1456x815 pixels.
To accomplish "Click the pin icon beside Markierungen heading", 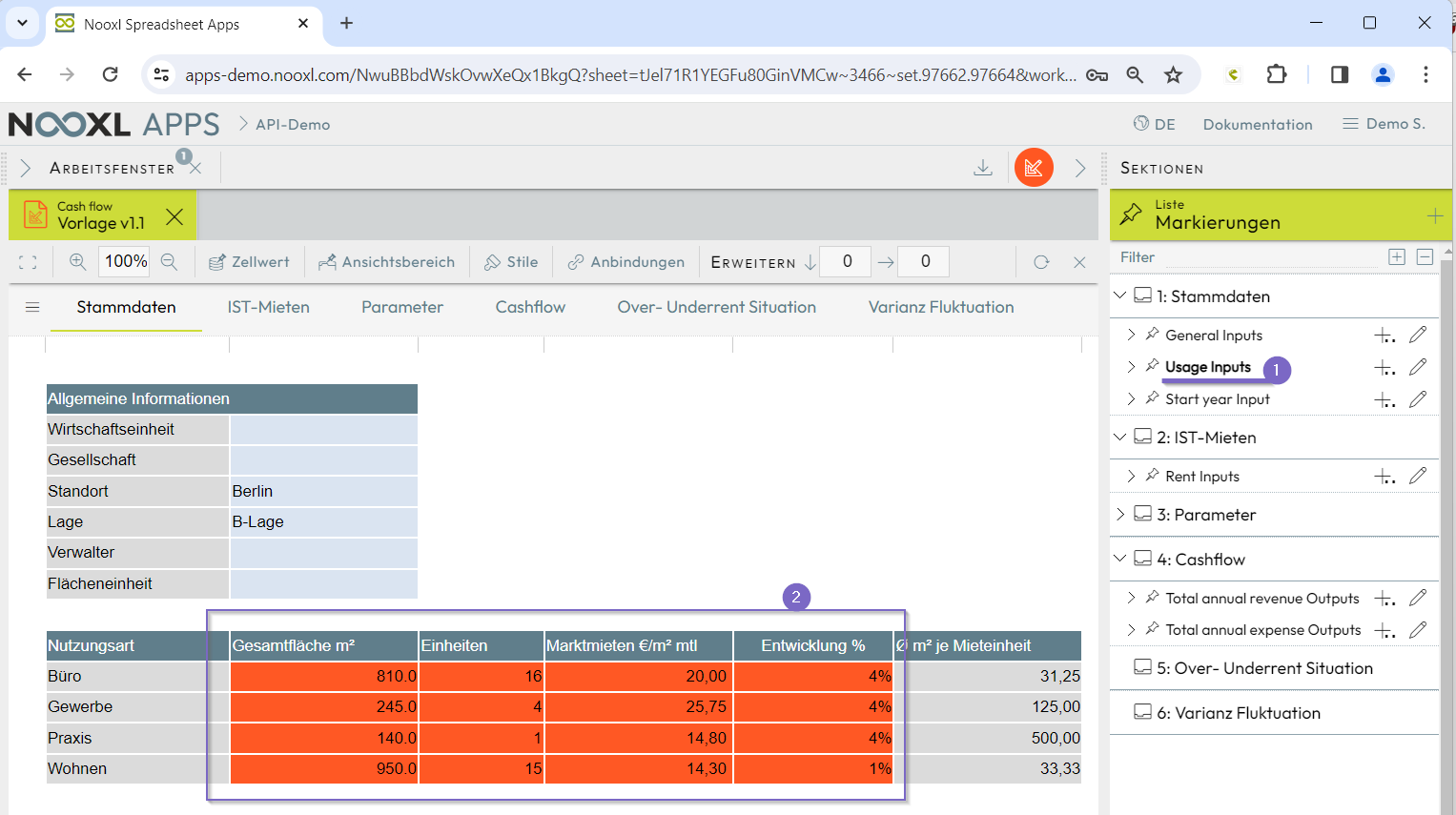I will 1131,214.
